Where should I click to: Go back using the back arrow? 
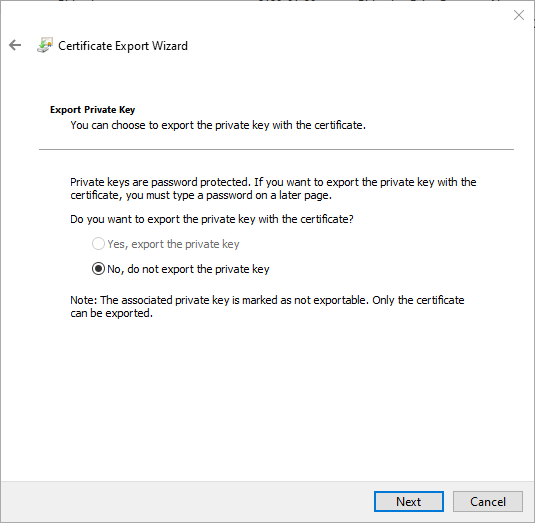point(15,45)
